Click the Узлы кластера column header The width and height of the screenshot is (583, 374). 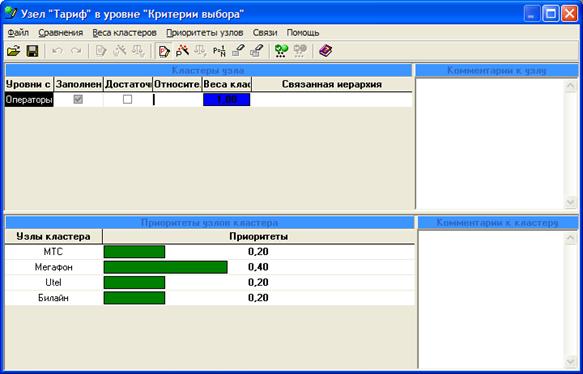53,236
